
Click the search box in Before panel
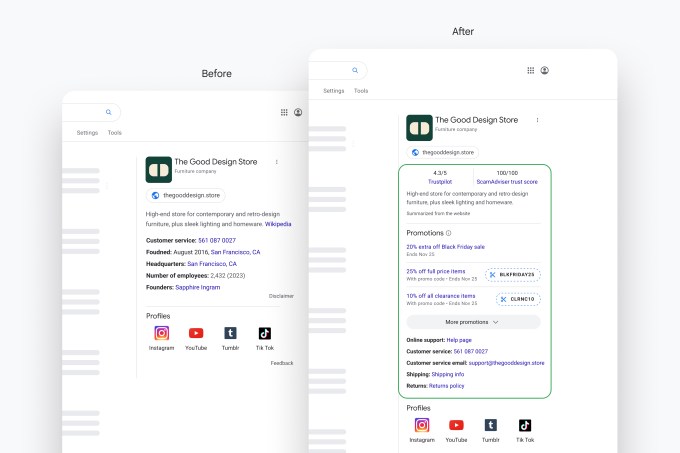click(92, 112)
